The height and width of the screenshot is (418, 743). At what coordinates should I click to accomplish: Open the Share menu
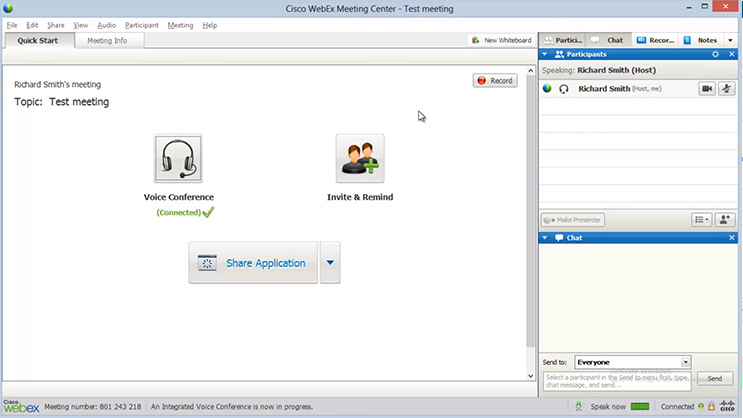(x=55, y=25)
